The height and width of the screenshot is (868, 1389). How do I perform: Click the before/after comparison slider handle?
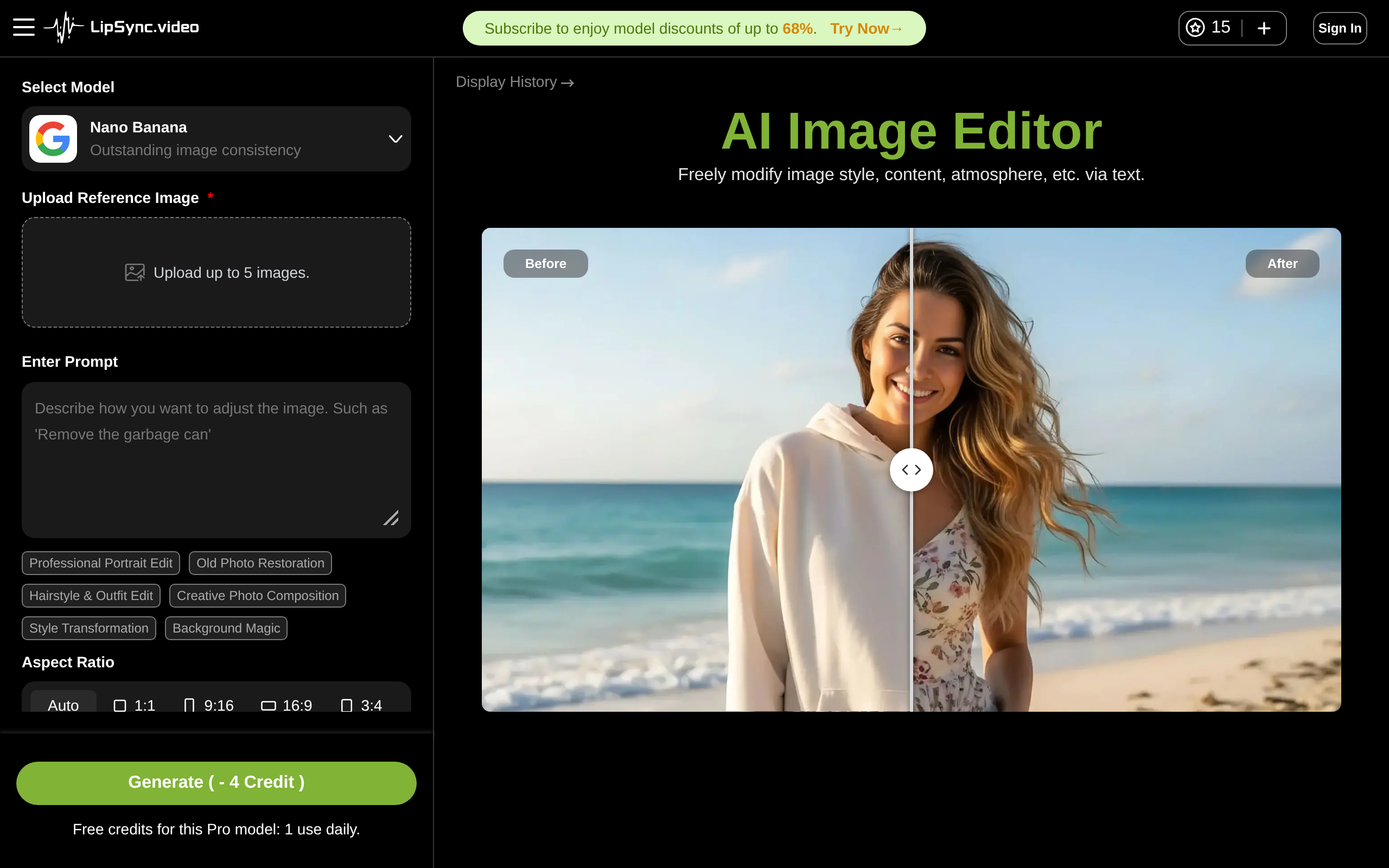click(x=911, y=470)
